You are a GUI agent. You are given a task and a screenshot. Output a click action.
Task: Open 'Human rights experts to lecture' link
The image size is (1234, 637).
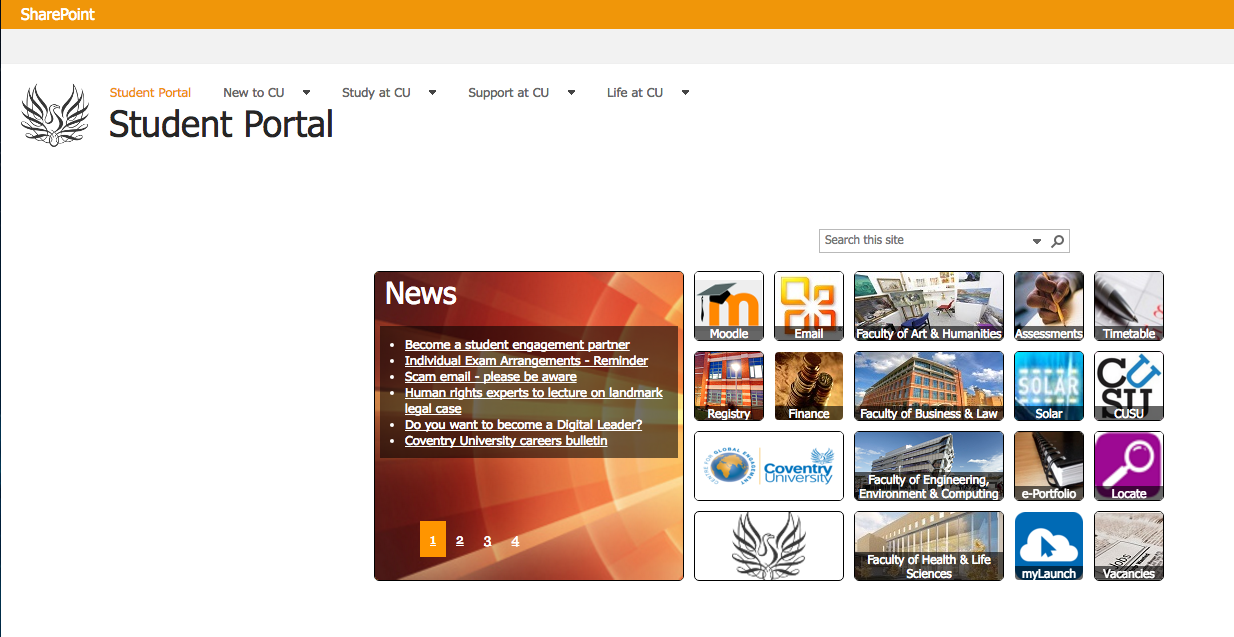point(534,401)
